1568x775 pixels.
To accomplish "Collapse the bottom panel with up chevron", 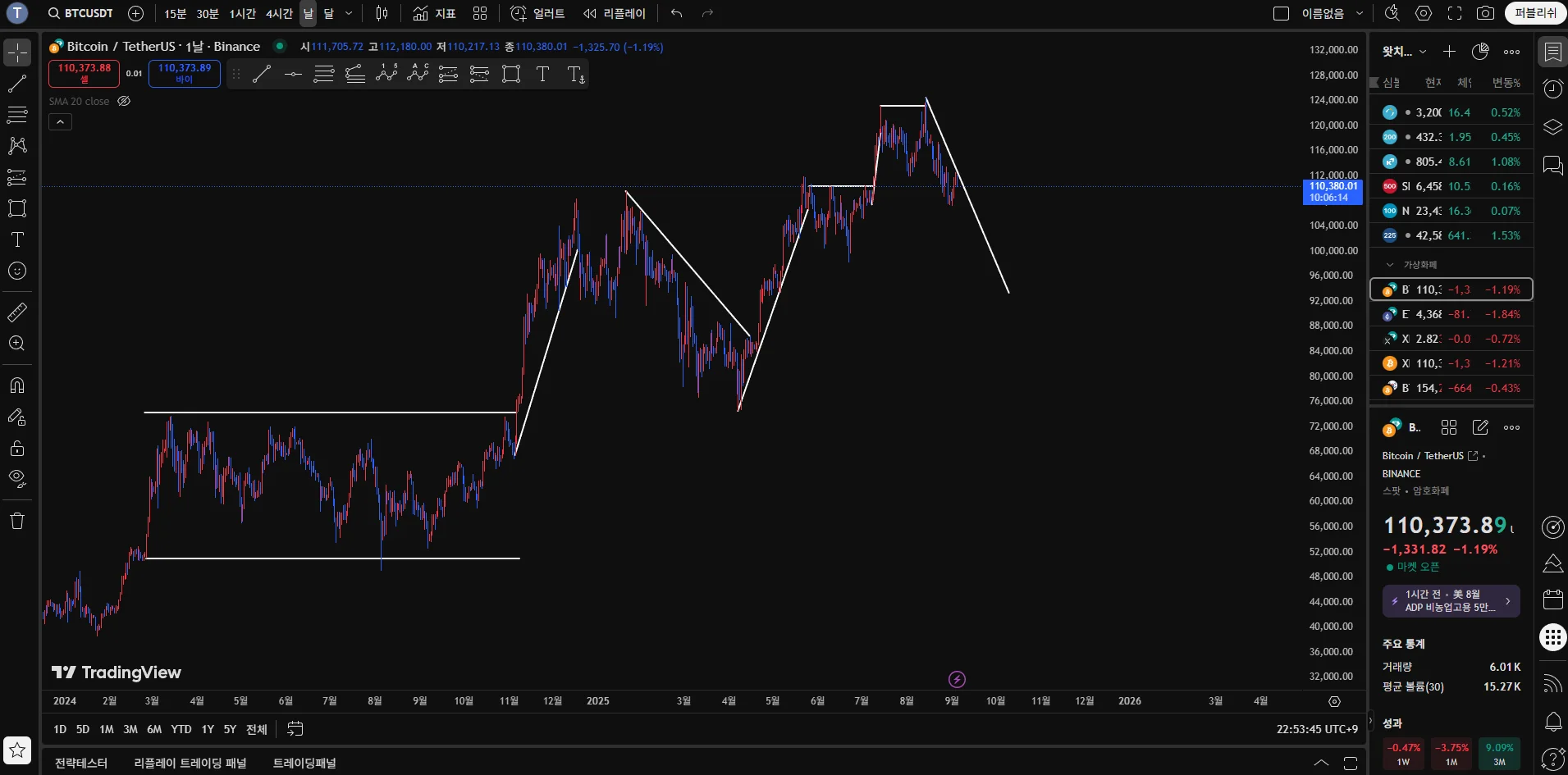I will click(1321, 763).
